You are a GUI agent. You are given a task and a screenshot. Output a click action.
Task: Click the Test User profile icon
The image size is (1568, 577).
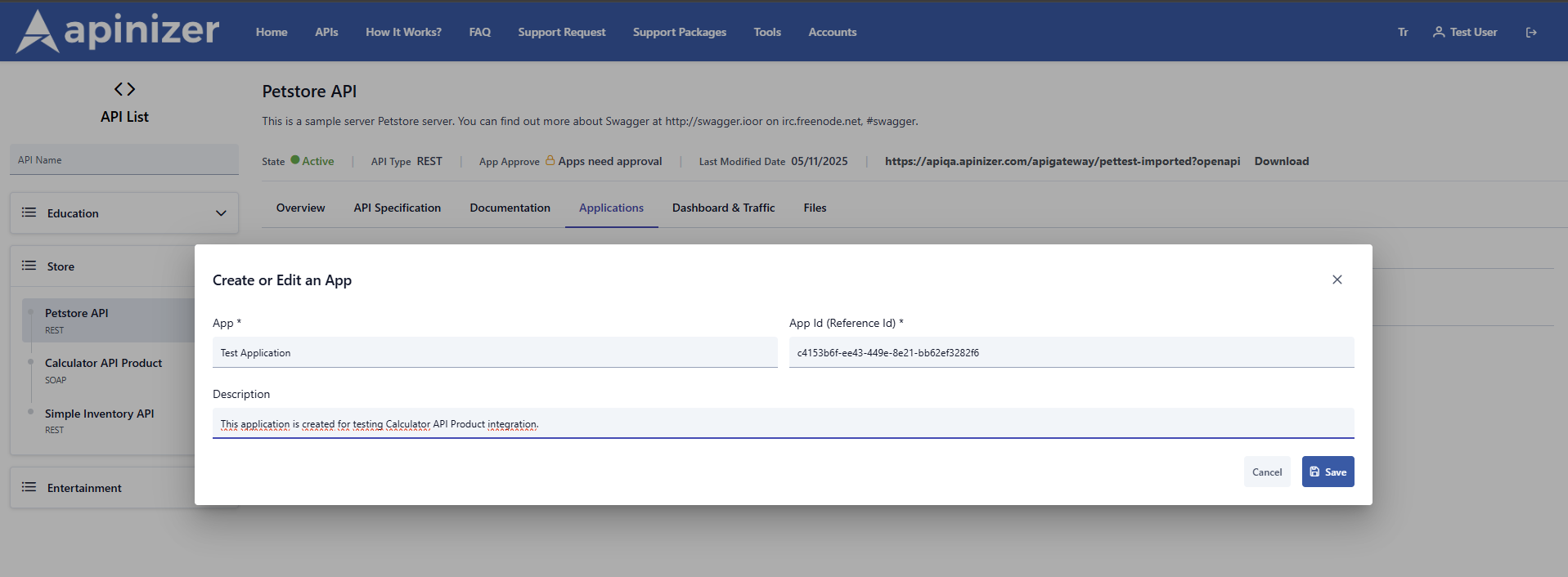1439,32
